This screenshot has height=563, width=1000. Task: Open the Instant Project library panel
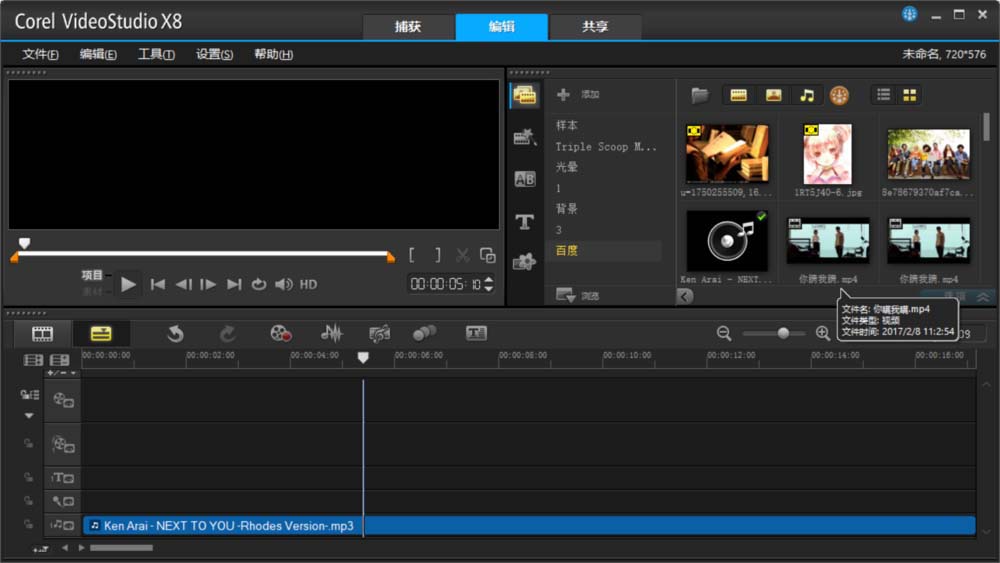pyautogui.click(x=524, y=138)
